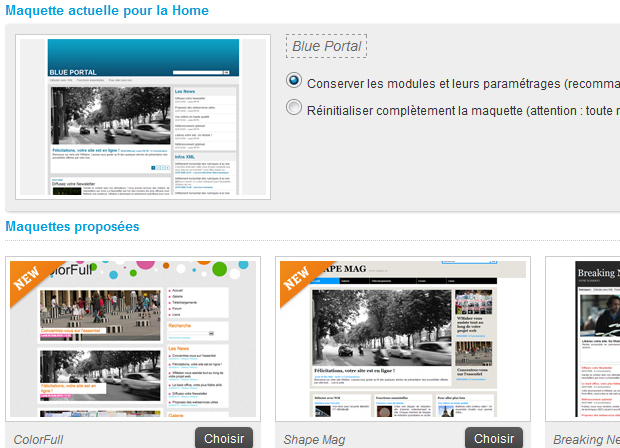The width and height of the screenshot is (620, 448).
Task: Click the 'Réinitialiser complètement' label text
Action: 460,109
